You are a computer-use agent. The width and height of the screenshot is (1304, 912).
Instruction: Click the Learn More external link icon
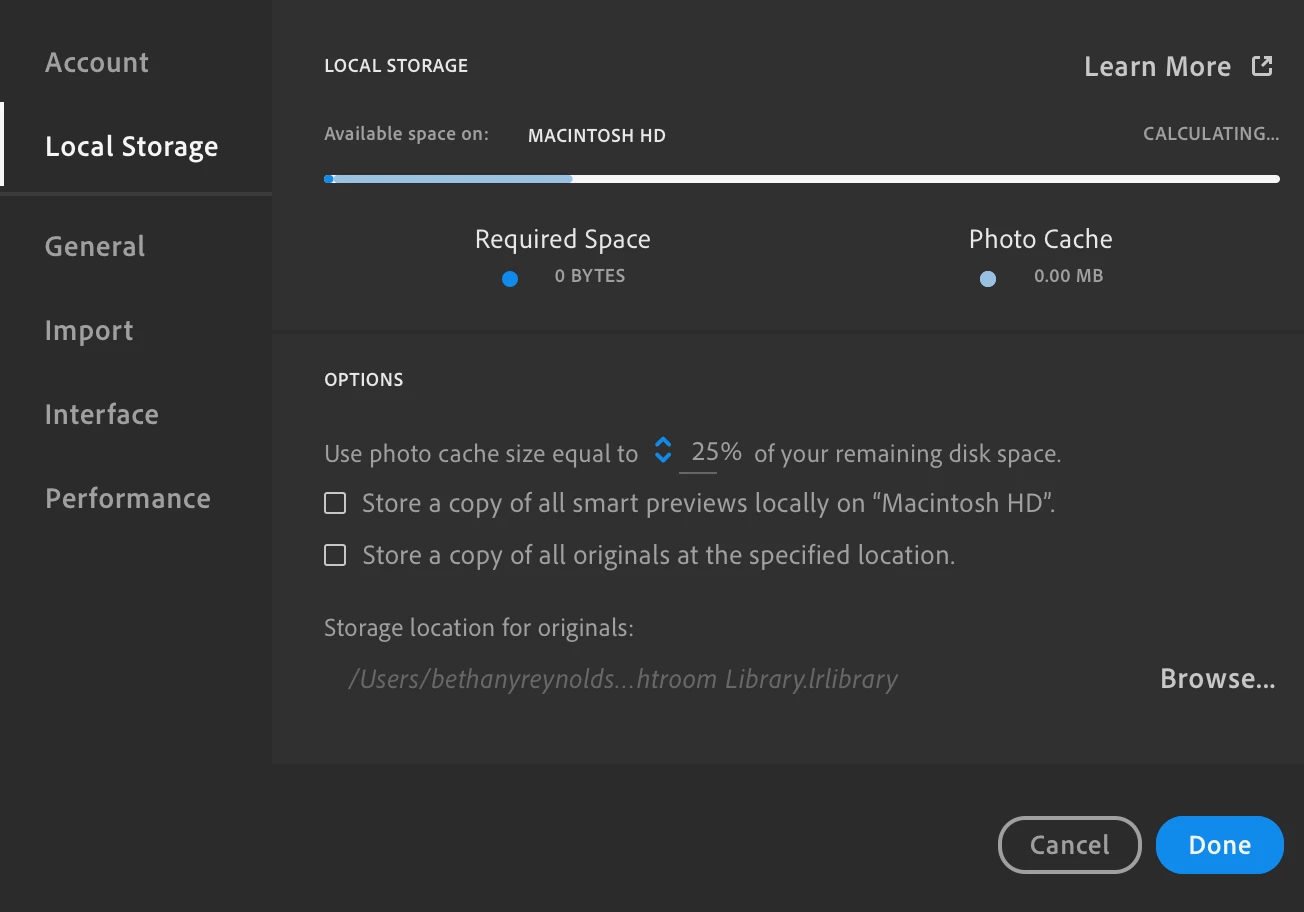click(1262, 66)
